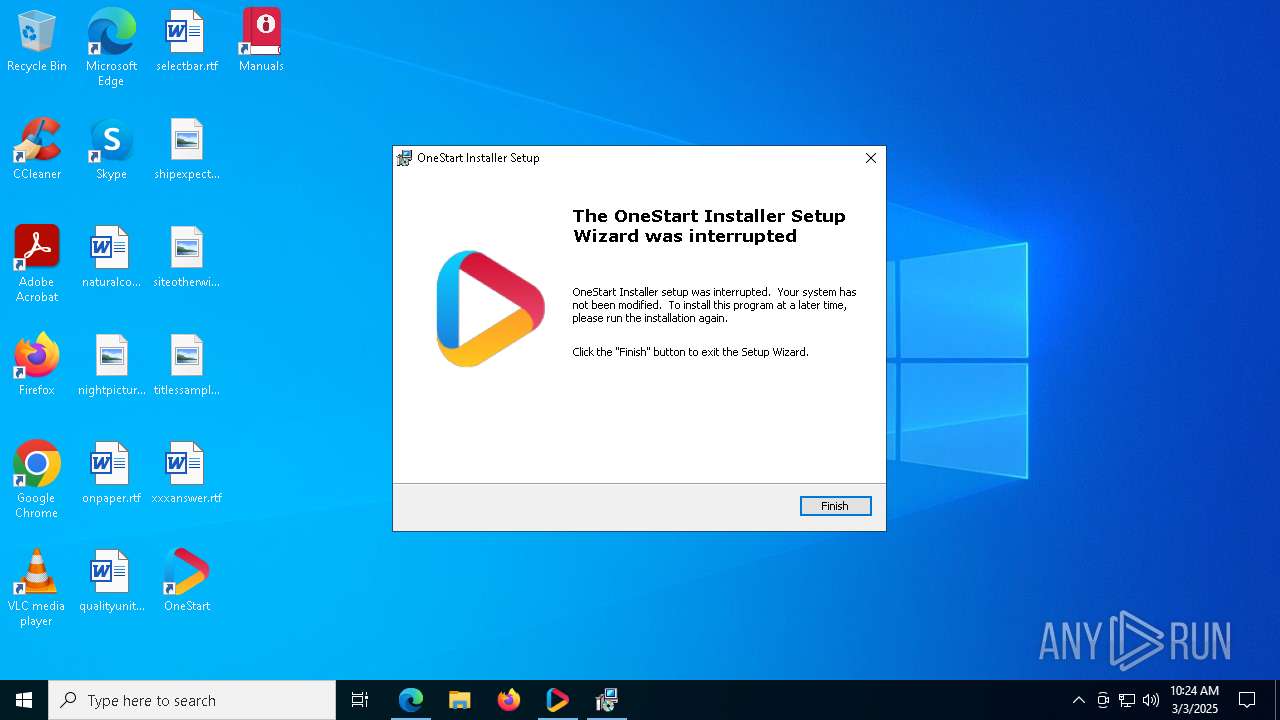Click the "Wizard was interrupted" heading text

pyautogui.click(x=685, y=236)
